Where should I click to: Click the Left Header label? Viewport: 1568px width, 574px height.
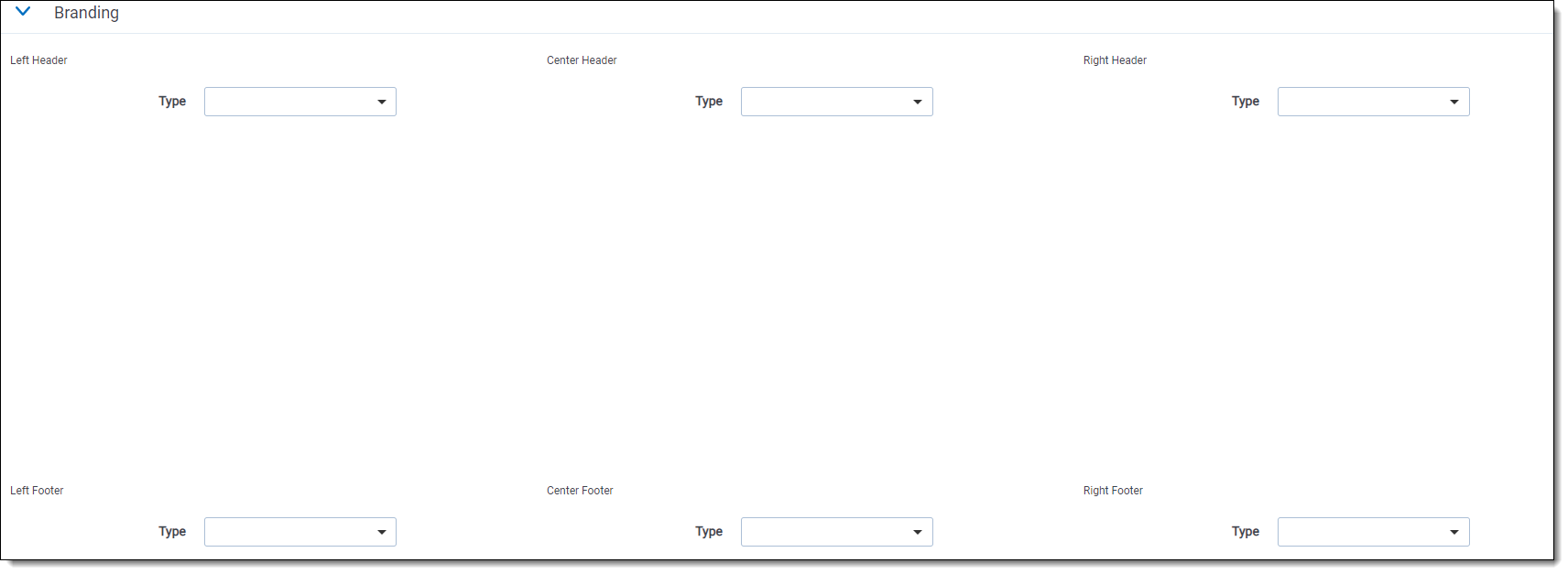coord(38,60)
